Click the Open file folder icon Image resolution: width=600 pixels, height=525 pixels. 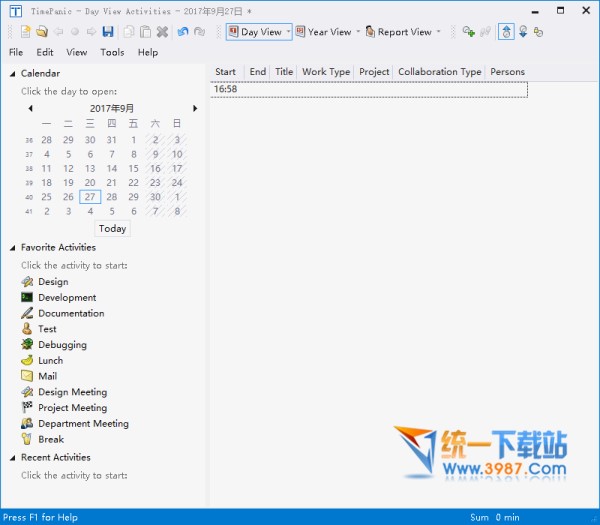click(x=42, y=32)
